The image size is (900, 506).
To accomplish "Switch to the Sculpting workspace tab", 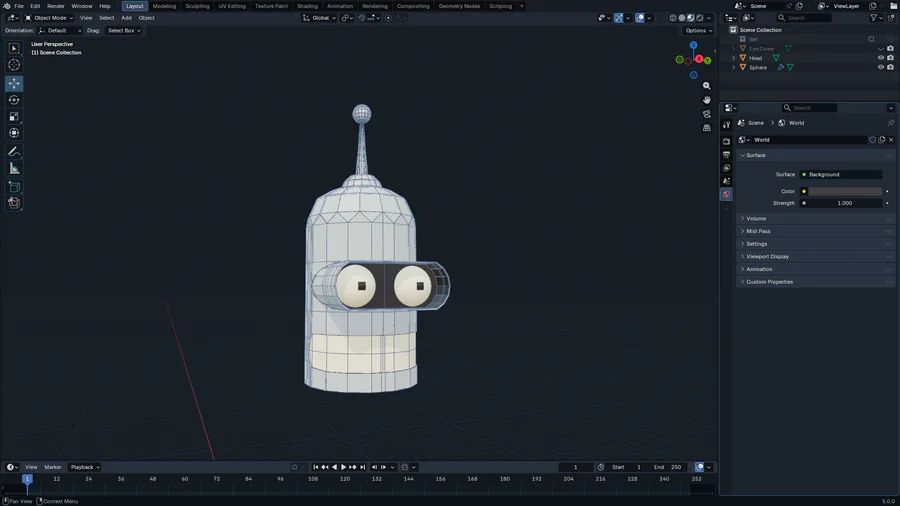I will [197, 6].
